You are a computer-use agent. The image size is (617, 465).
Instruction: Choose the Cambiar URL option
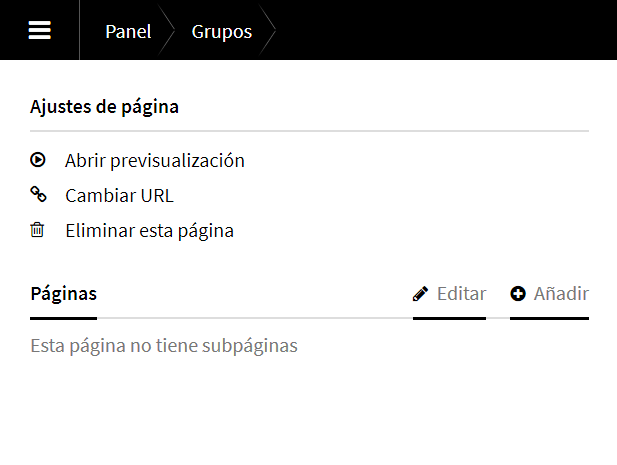(119, 195)
